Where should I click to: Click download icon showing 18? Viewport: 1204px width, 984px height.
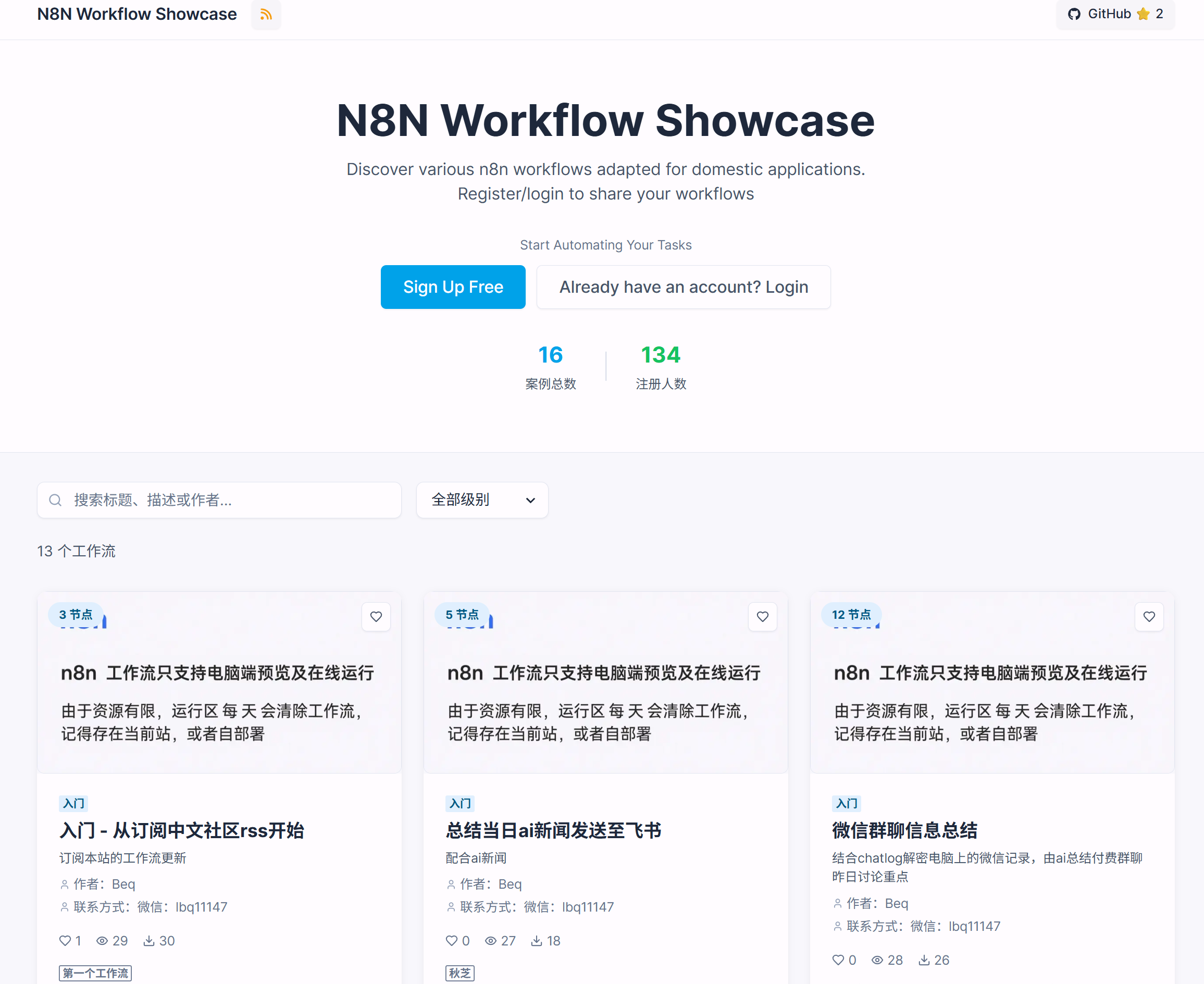[x=537, y=941]
